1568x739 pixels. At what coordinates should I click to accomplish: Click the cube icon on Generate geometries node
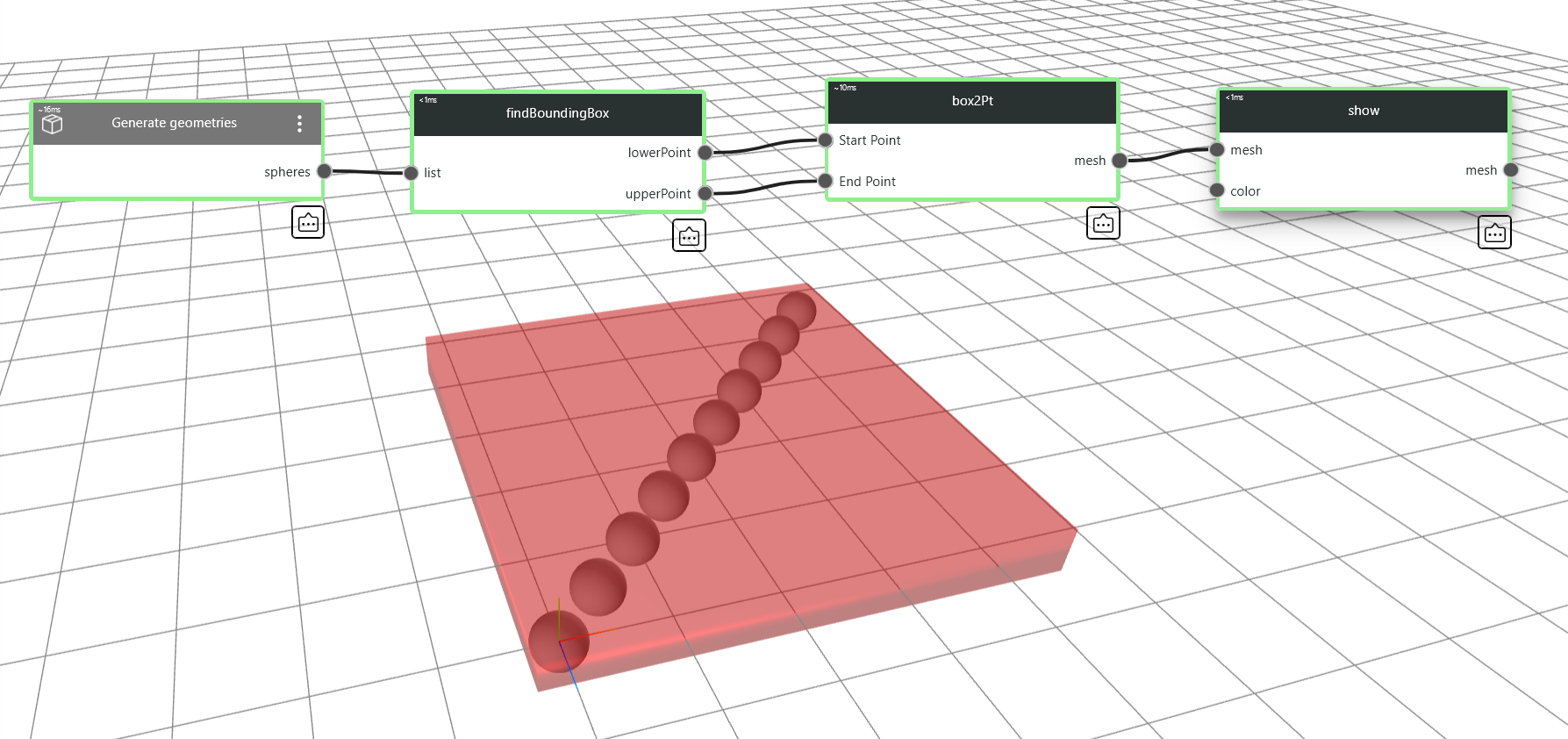point(53,125)
